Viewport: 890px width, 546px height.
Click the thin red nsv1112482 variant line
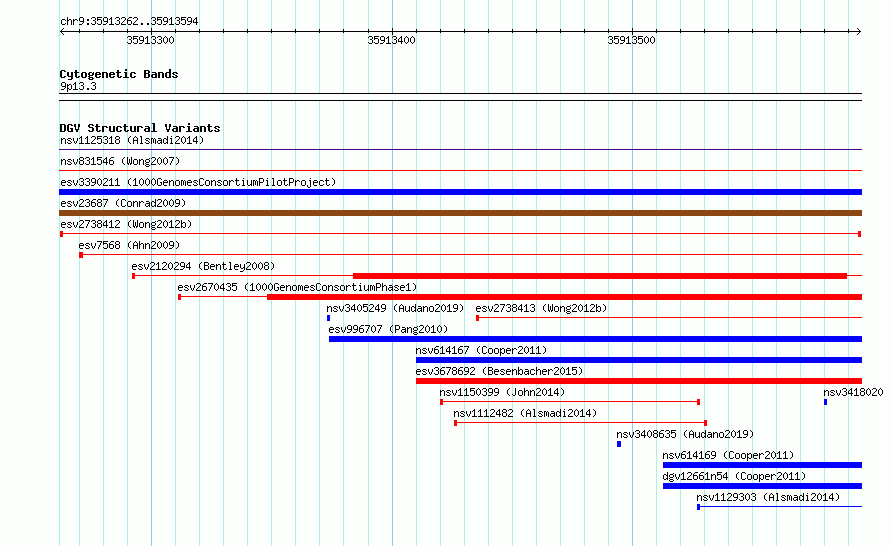(581, 423)
